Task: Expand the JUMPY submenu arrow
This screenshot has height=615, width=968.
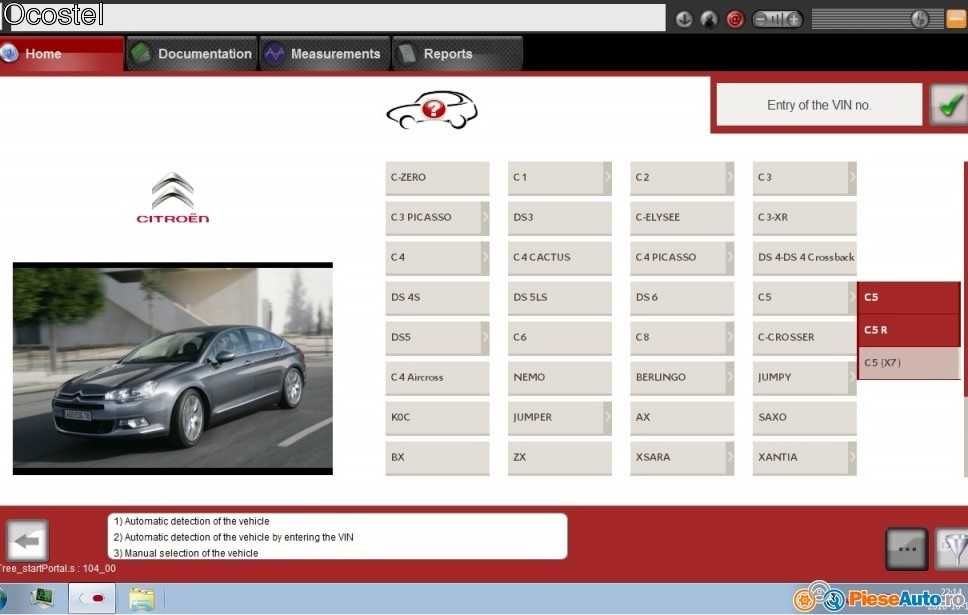Action: point(852,378)
